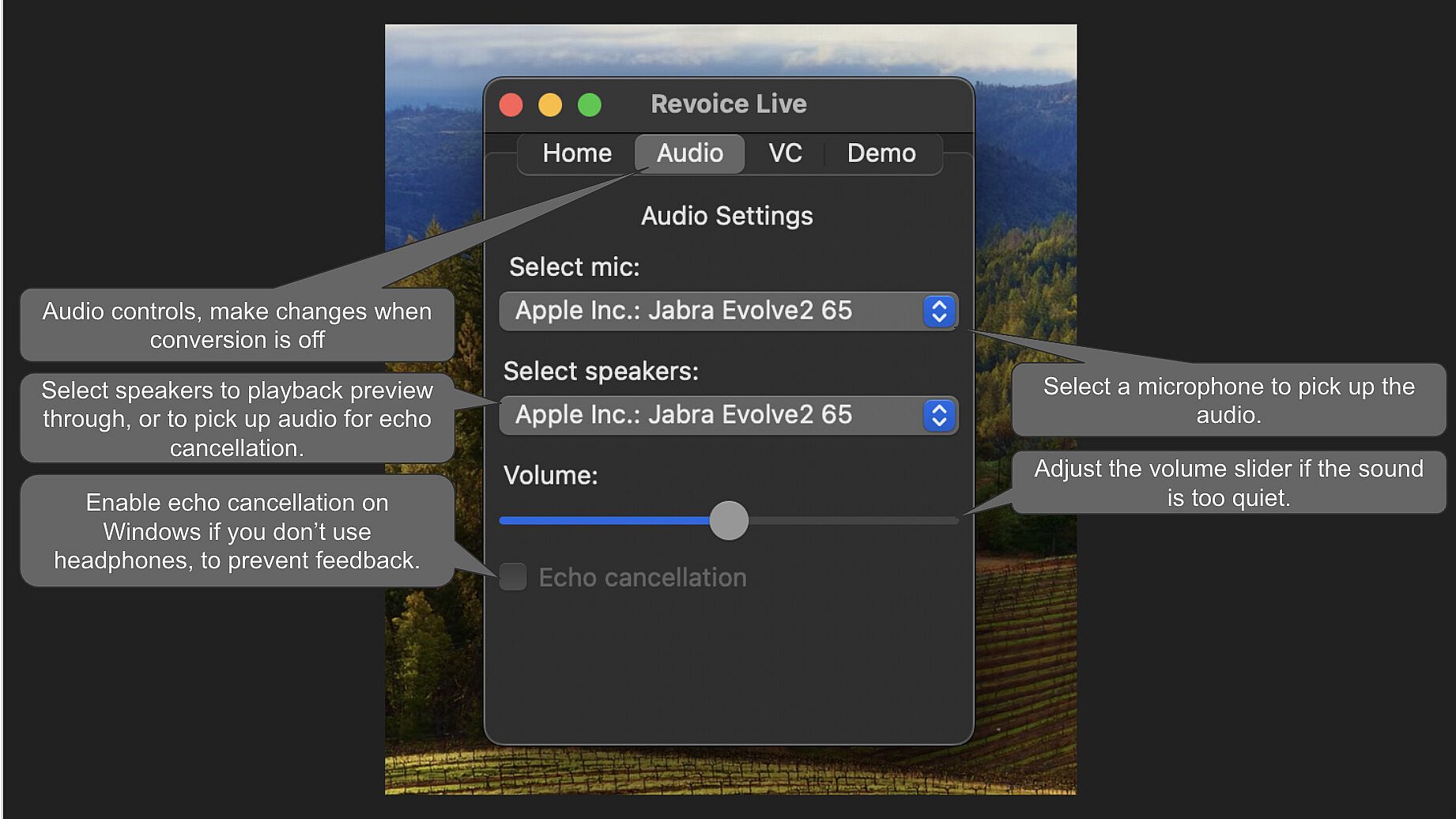Maximize window with the green button
Viewport: 1456px width, 819px height.
coord(590,104)
